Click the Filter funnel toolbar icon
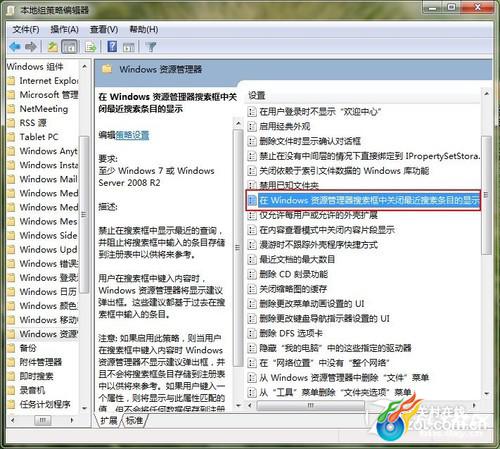The height and width of the screenshot is (449, 500). tap(151, 47)
